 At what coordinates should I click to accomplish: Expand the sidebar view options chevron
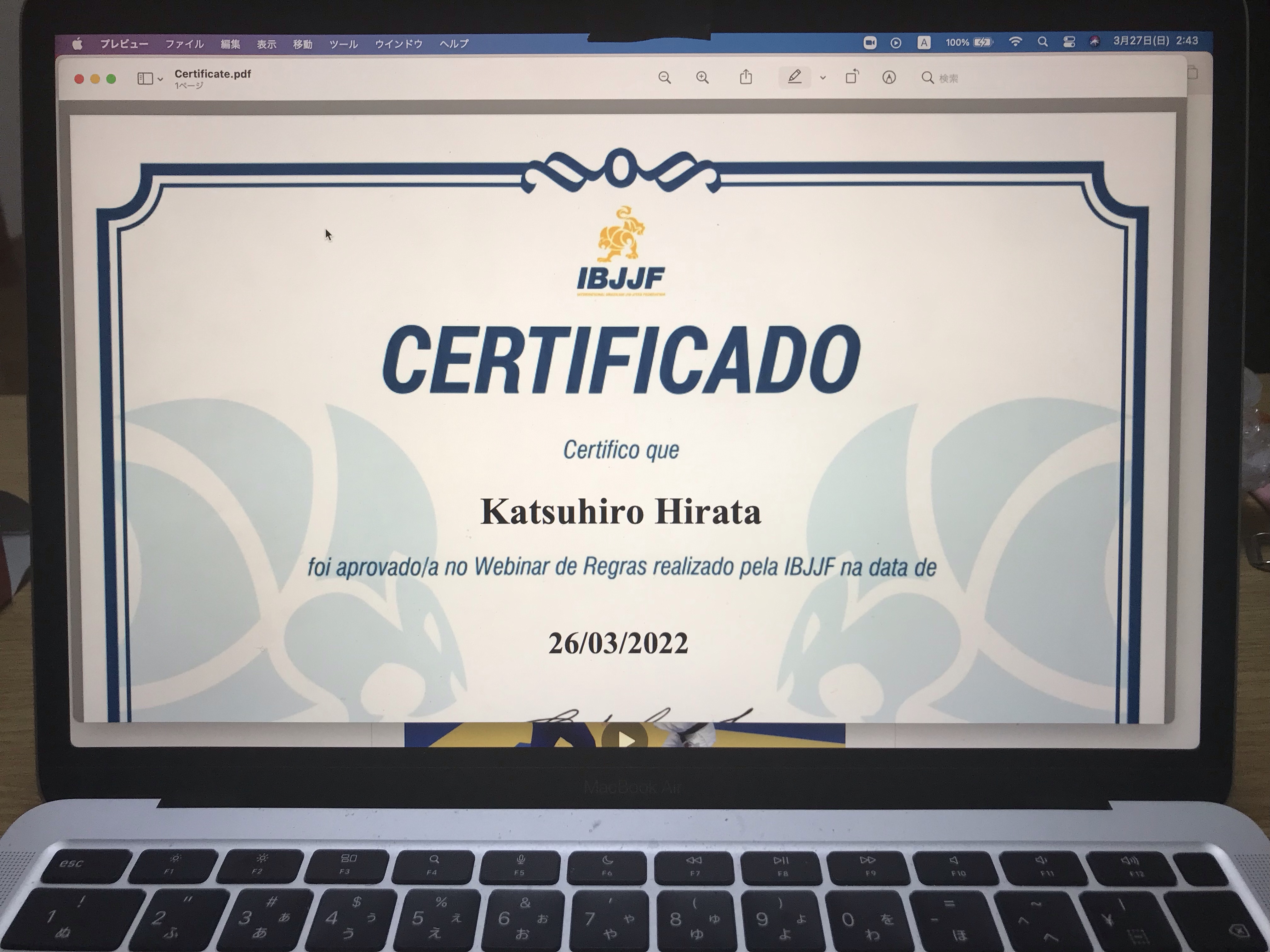[x=160, y=79]
